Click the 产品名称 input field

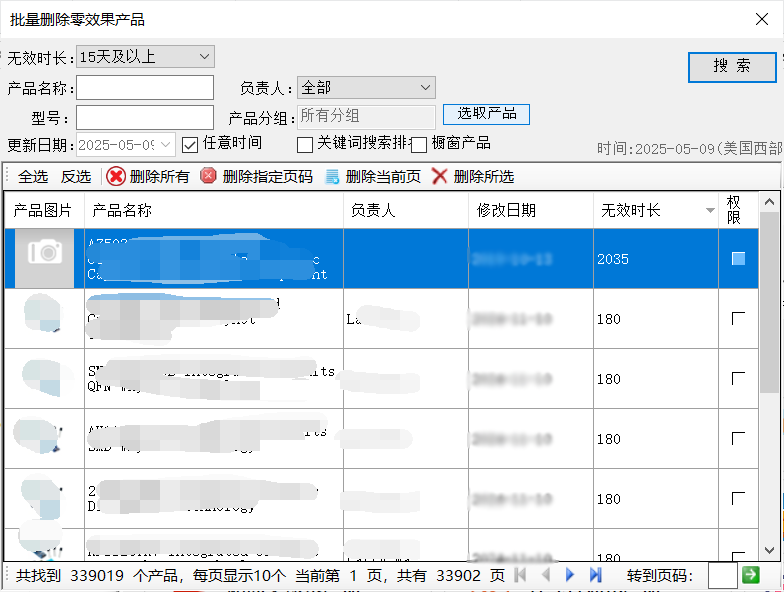(x=145, y=88)
